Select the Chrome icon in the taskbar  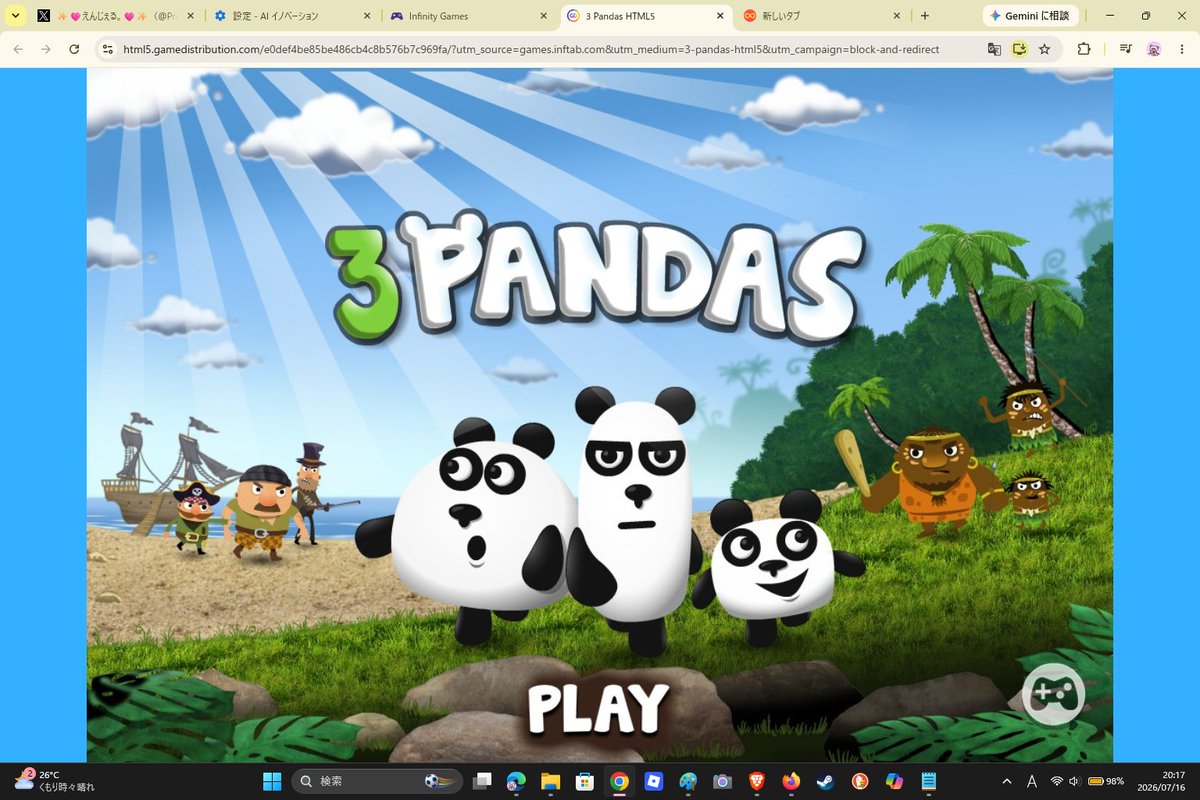(x=619, y=781)
